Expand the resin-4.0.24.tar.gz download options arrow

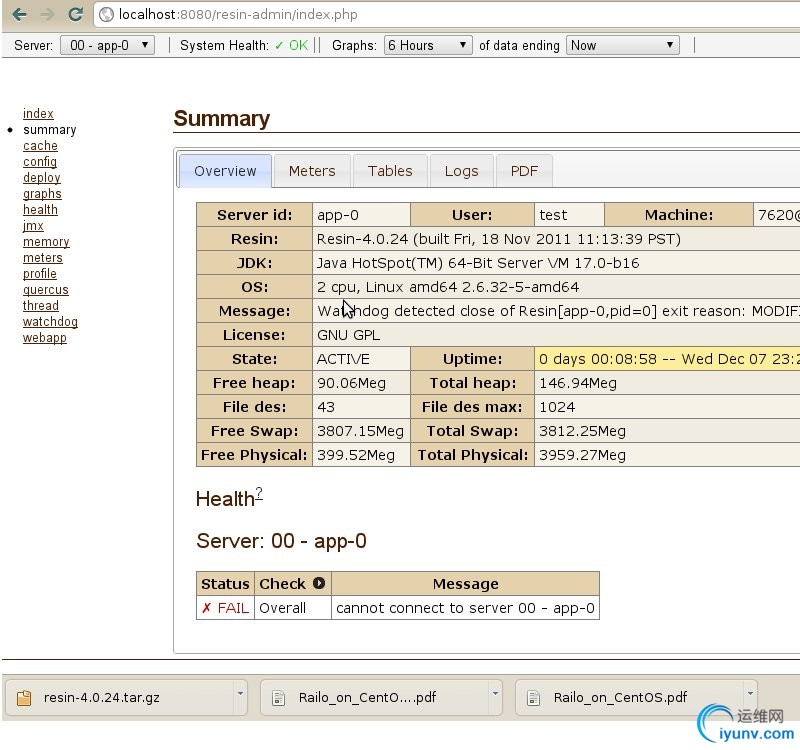[240, 694]
